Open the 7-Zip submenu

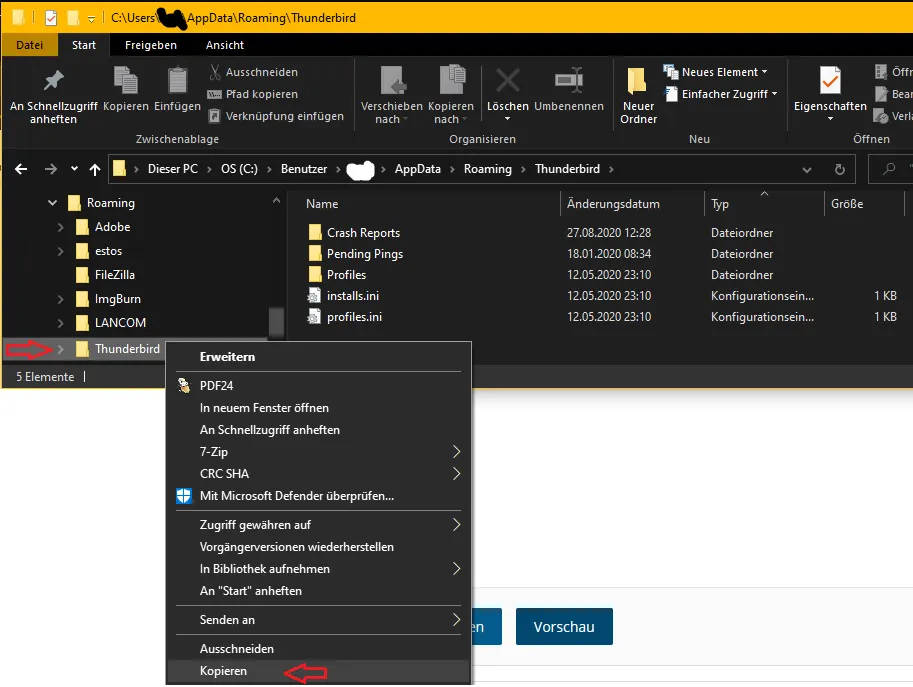pyautogui.click(x=319, y=452)
